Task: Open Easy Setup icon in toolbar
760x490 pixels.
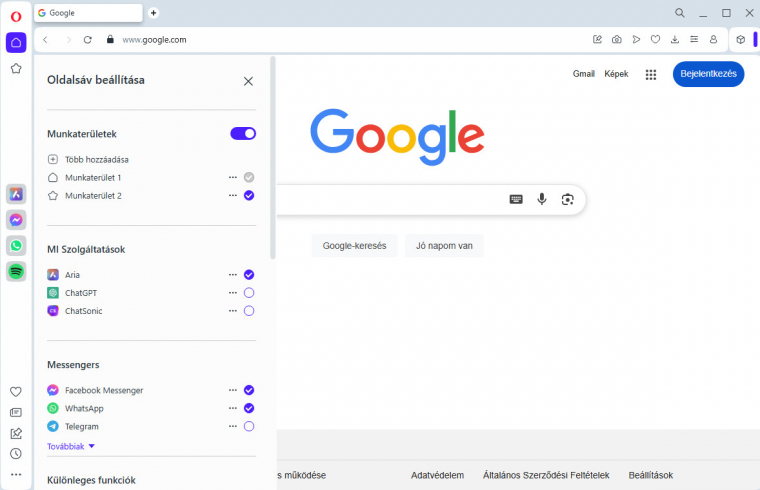Action: 694,40
